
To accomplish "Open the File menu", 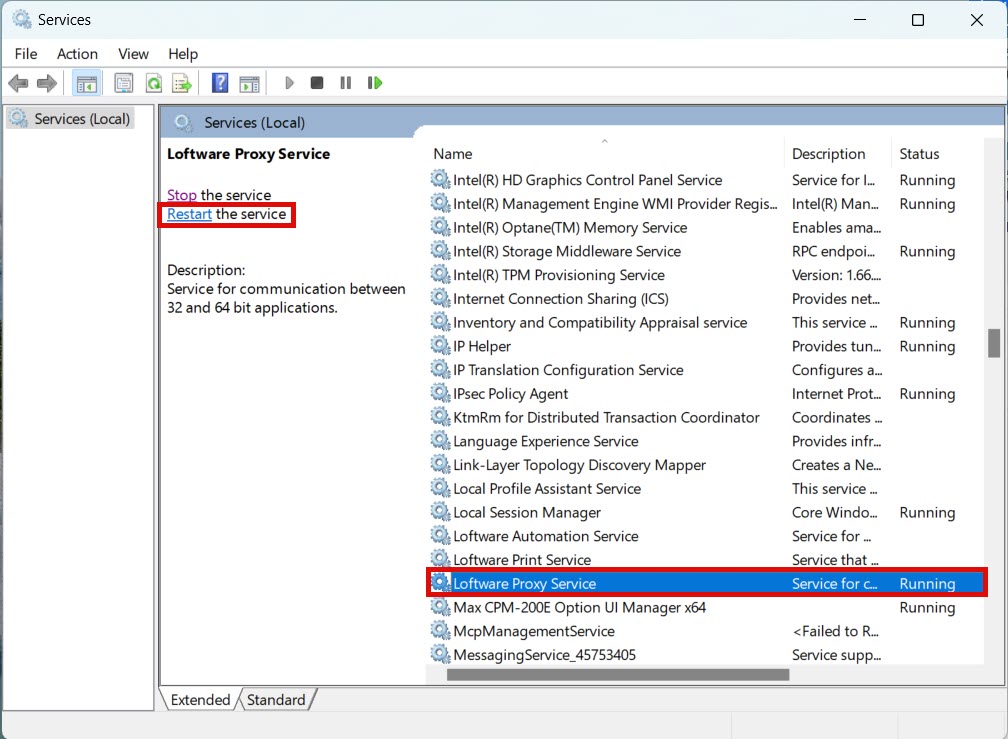I will point(26,54).
